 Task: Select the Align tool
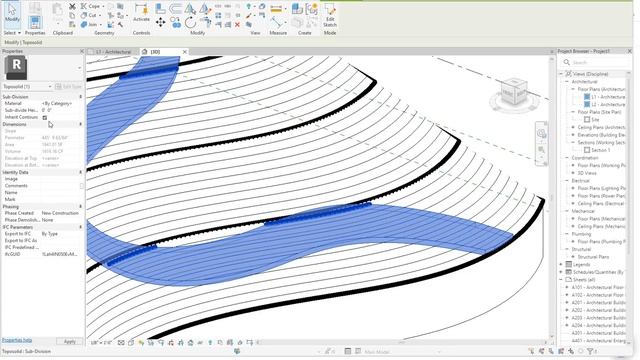160,8
